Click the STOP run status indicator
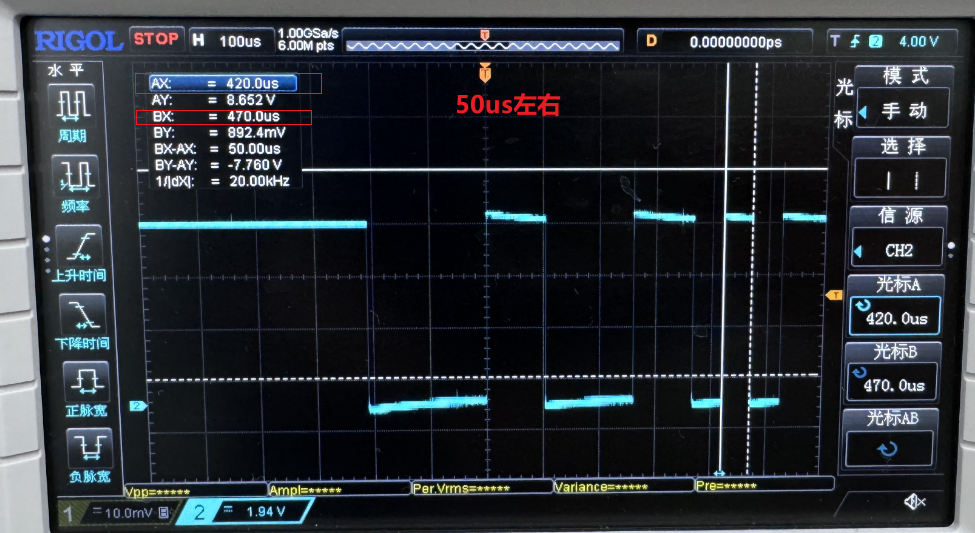975x533 pixels. coord(156,39)
